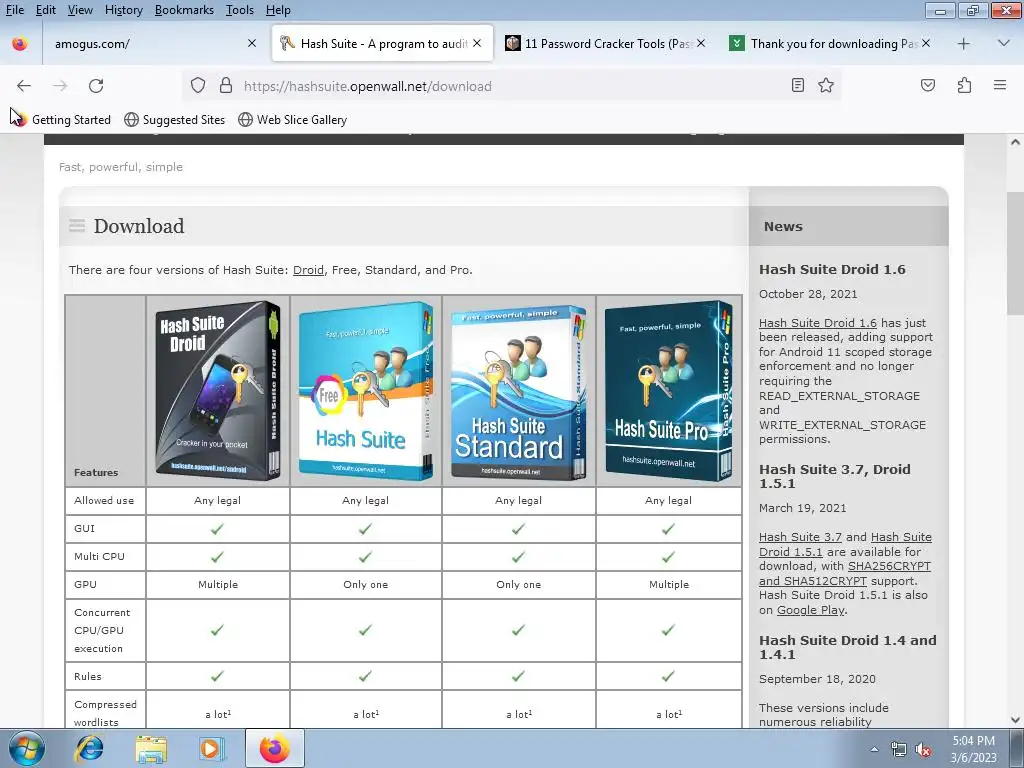Viewport: 1024px width, 768px height.
Task: Click the Hash Suite Standard box image
Action: 519,392
